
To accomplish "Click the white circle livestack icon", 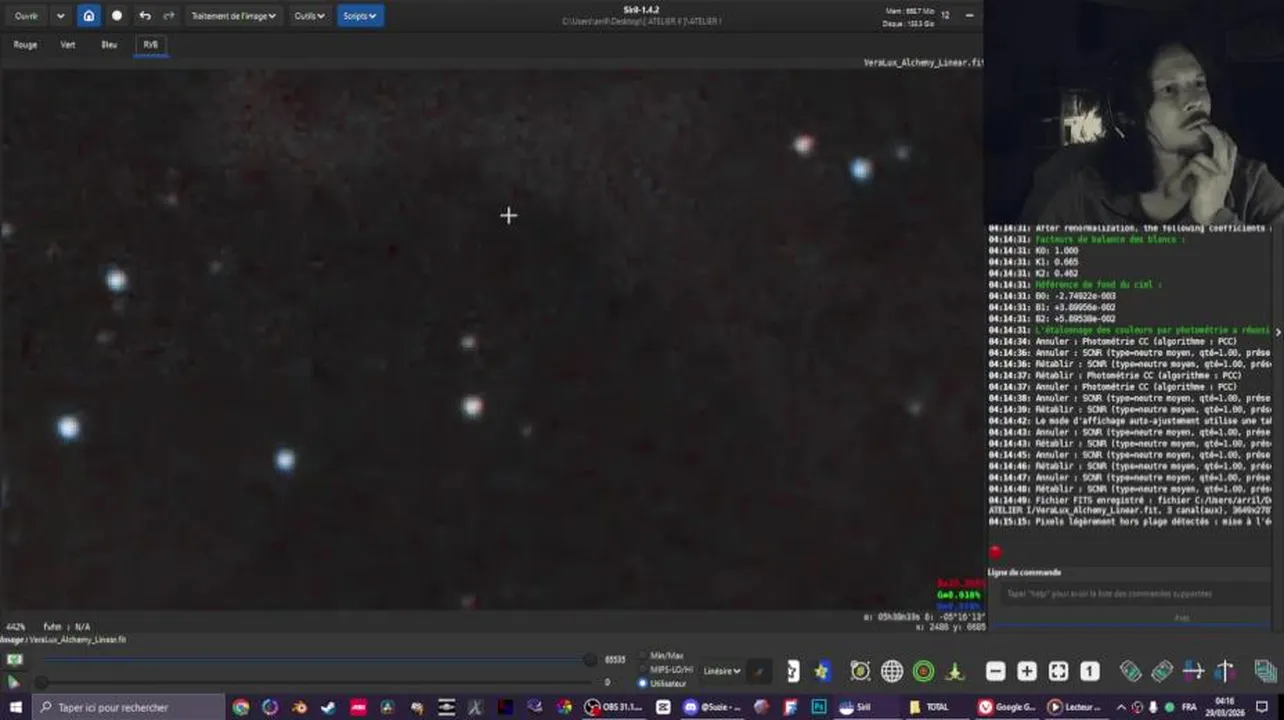I will coord(117,16).
